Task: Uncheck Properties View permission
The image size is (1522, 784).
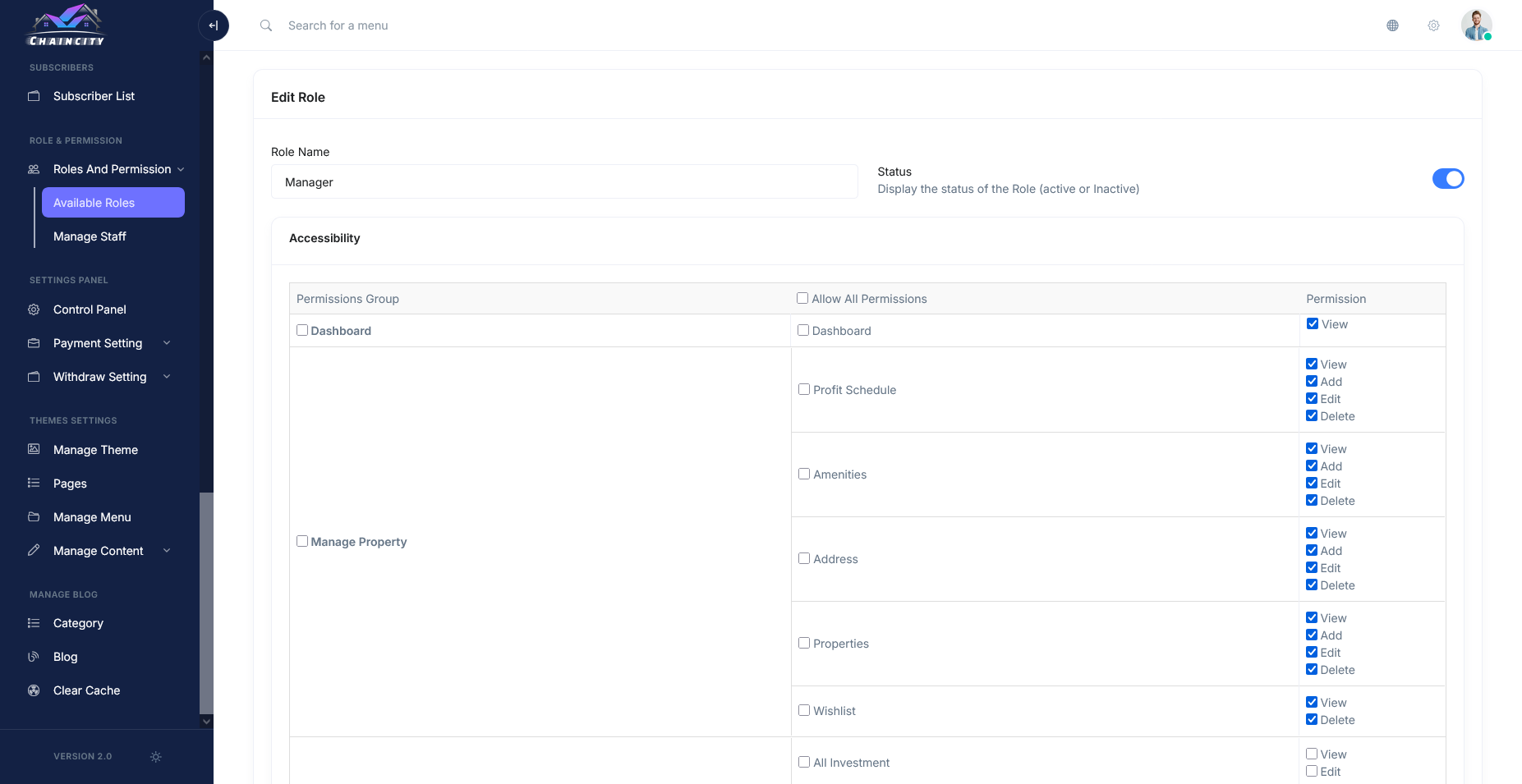Action: [x=1312, y=617]
